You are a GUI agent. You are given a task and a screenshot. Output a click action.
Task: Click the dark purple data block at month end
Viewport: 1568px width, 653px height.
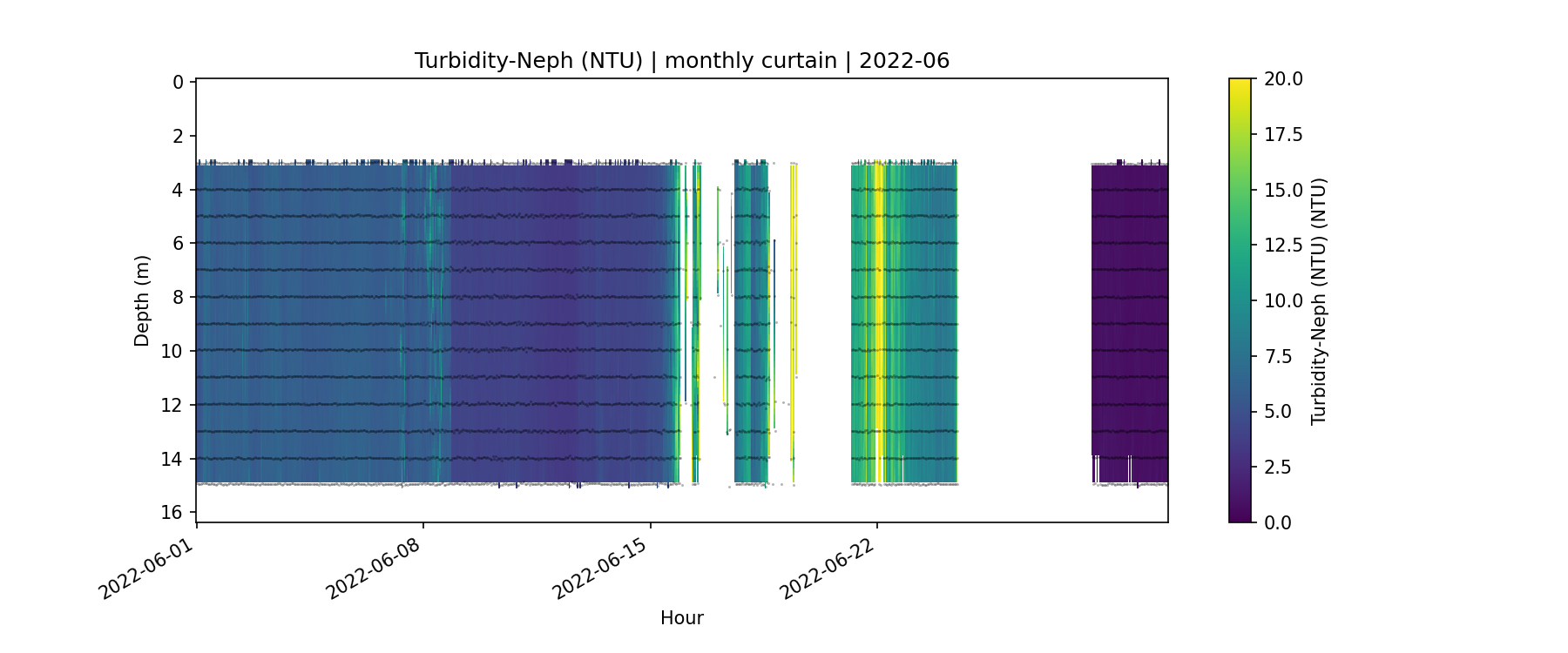coord(1130,305)
